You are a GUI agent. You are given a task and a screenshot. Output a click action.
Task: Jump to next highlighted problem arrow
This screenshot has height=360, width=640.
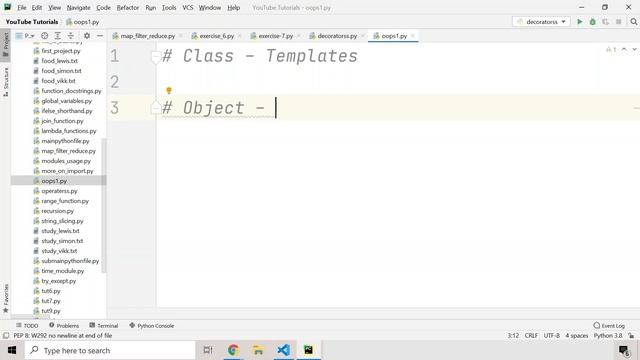point(634,49)
